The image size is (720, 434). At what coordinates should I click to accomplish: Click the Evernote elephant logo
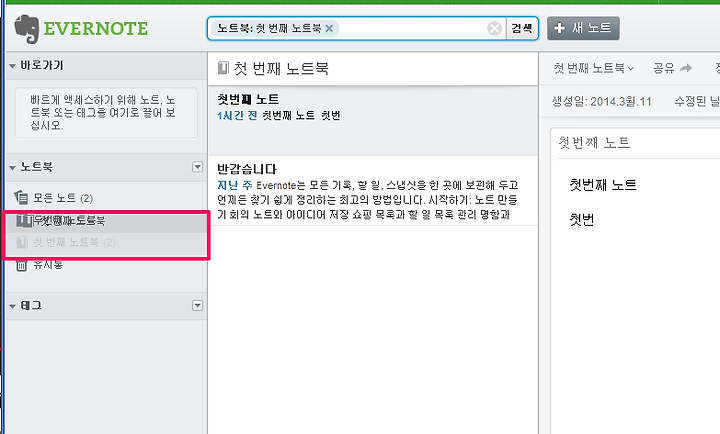pos(27,29)
